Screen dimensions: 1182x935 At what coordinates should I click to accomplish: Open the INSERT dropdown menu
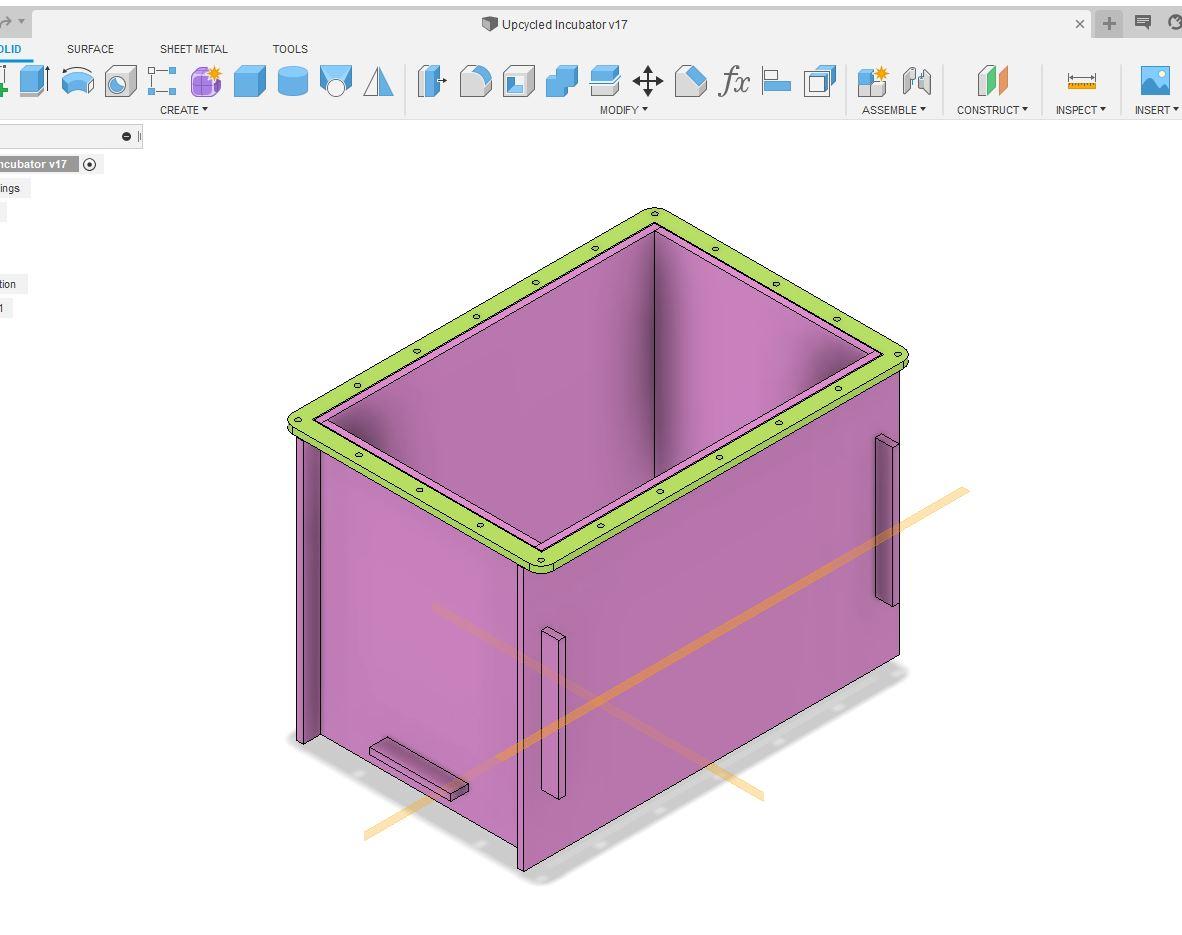click(1156, 110)
